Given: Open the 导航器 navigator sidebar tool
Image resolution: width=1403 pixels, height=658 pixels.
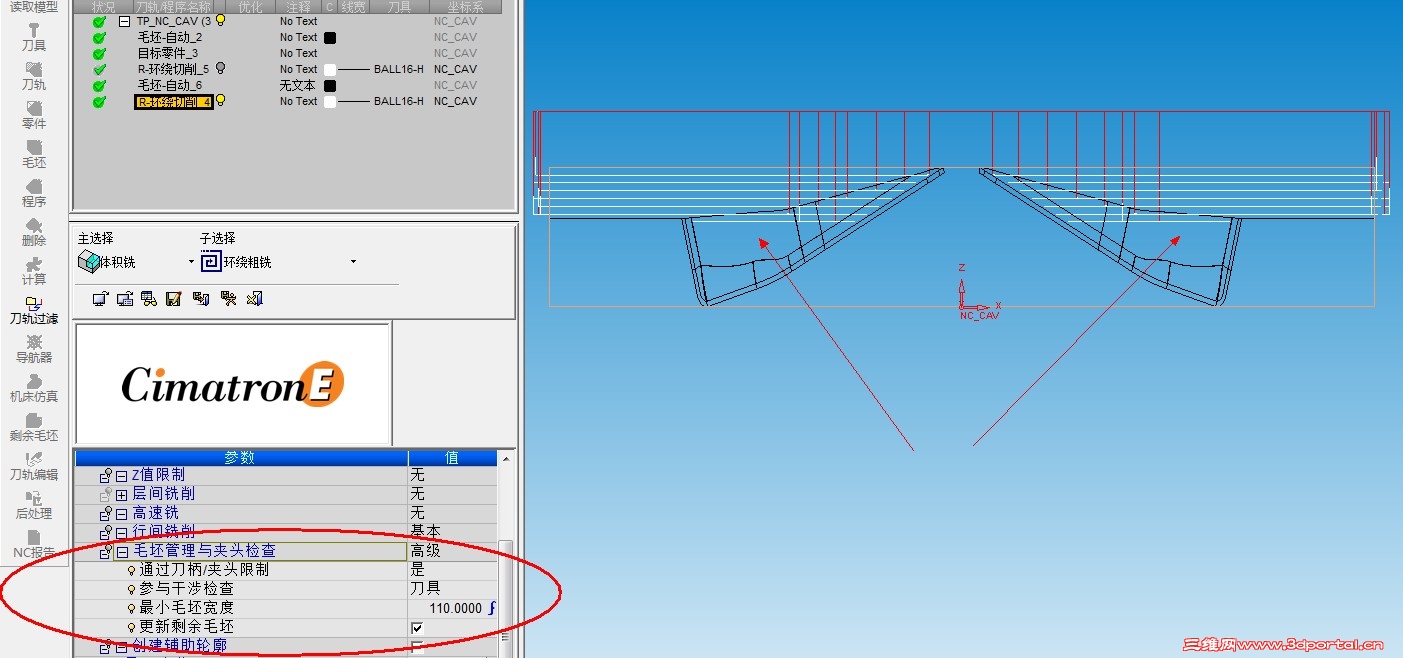Looking at the screenshot, I should click(x=34, y=349).
